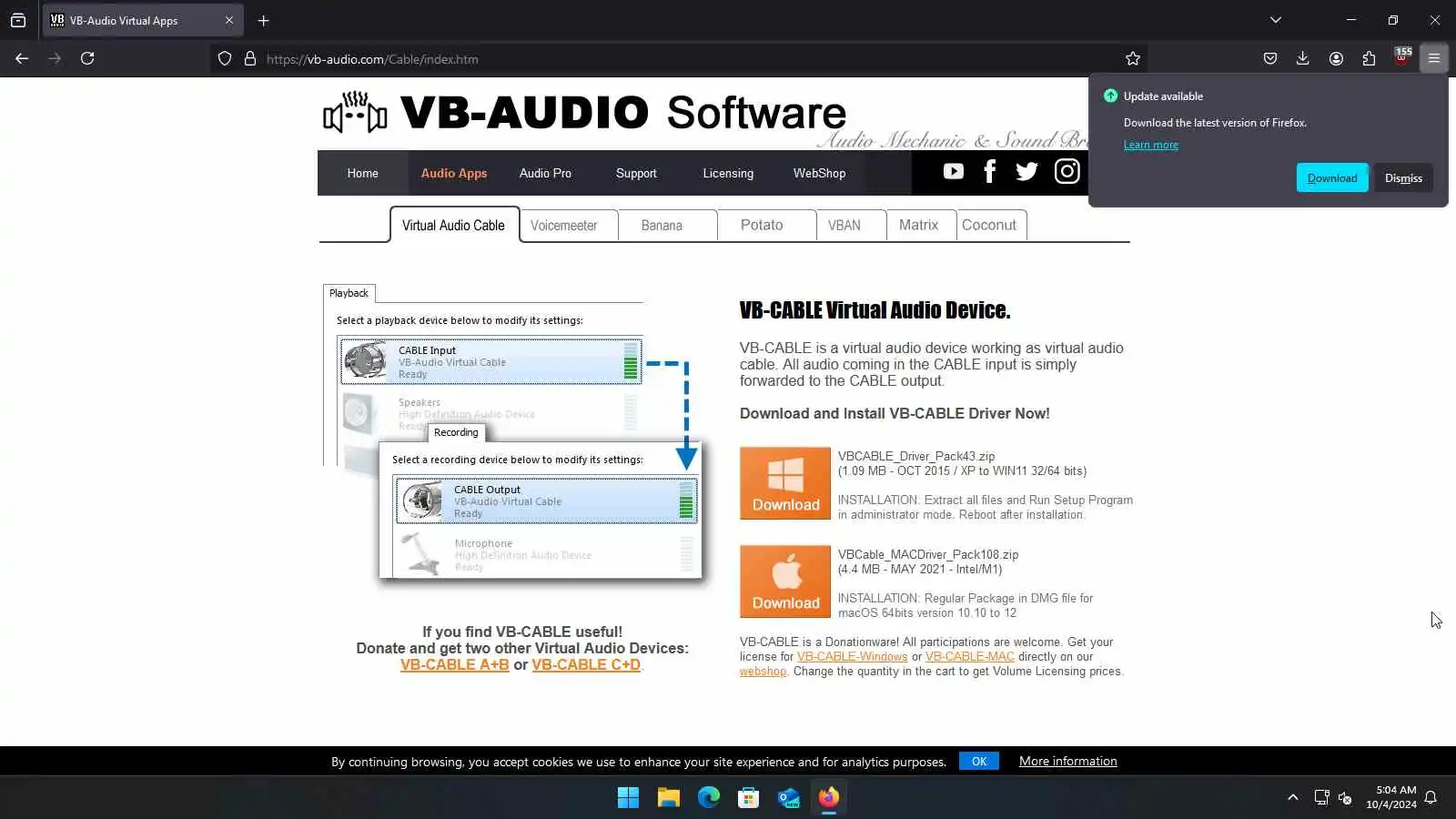Open the Audio Pro navigation item
The width and height of the screenshot is (1456, 819).
[x=545, y=173]
